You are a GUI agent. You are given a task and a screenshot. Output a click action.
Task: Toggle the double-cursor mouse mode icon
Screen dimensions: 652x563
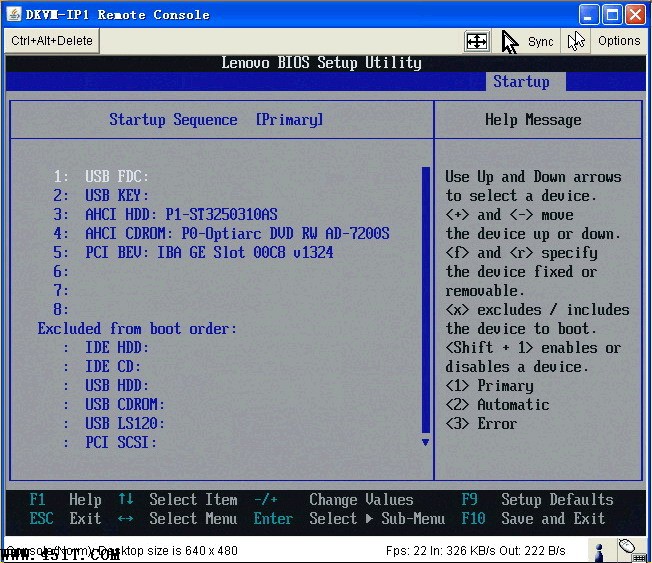(576, 41)
